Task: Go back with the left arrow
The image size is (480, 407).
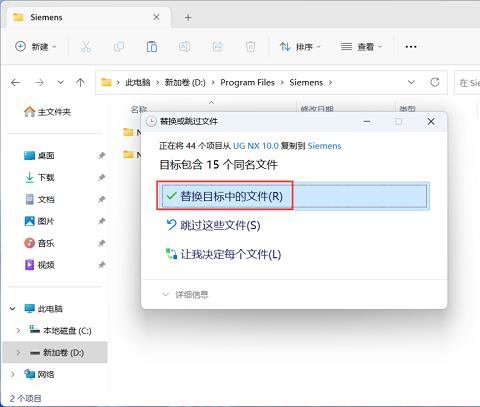Action: 16,82
